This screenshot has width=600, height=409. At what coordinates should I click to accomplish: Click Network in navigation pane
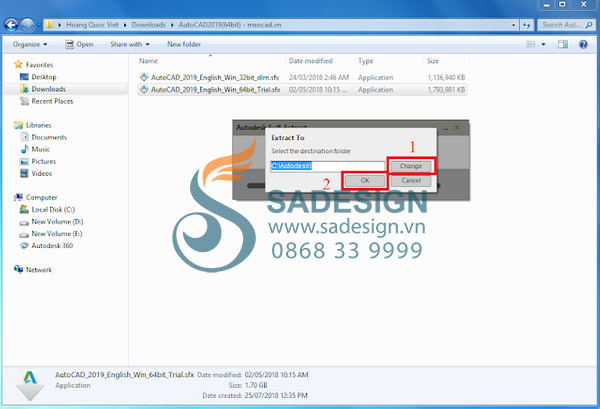click(x=39, y=270)
